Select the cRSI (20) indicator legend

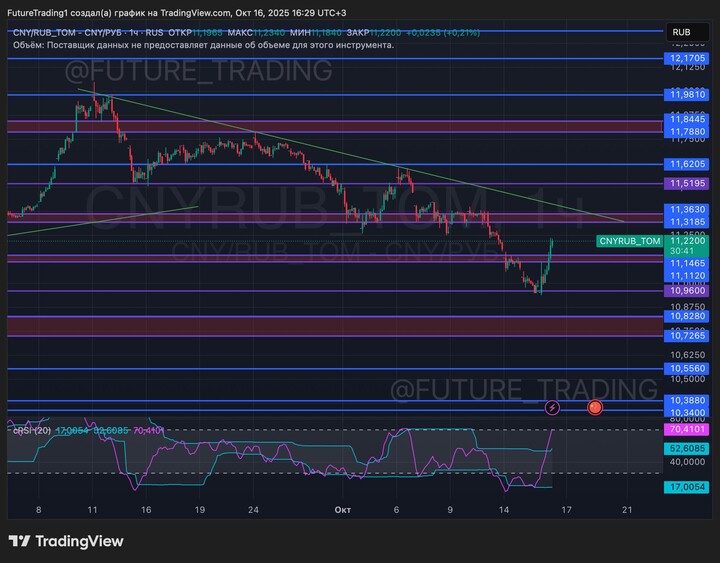[30, 430]
